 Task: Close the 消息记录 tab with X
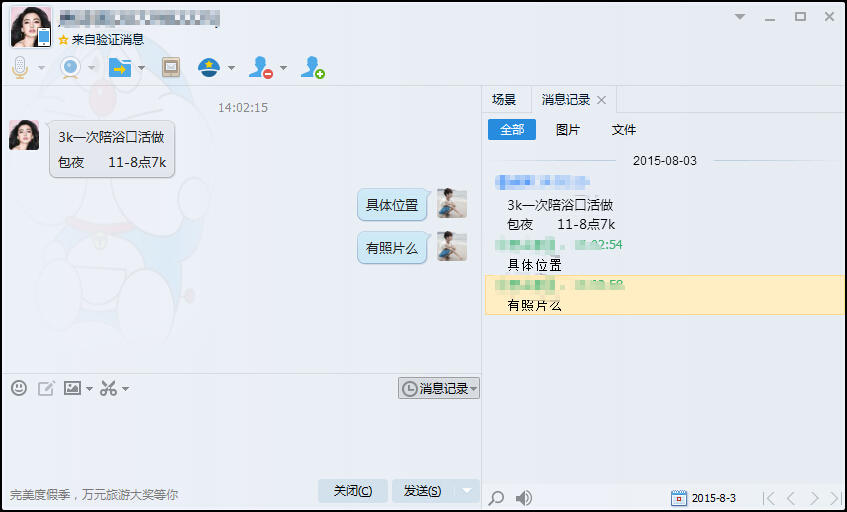click(x=601, y=100)
